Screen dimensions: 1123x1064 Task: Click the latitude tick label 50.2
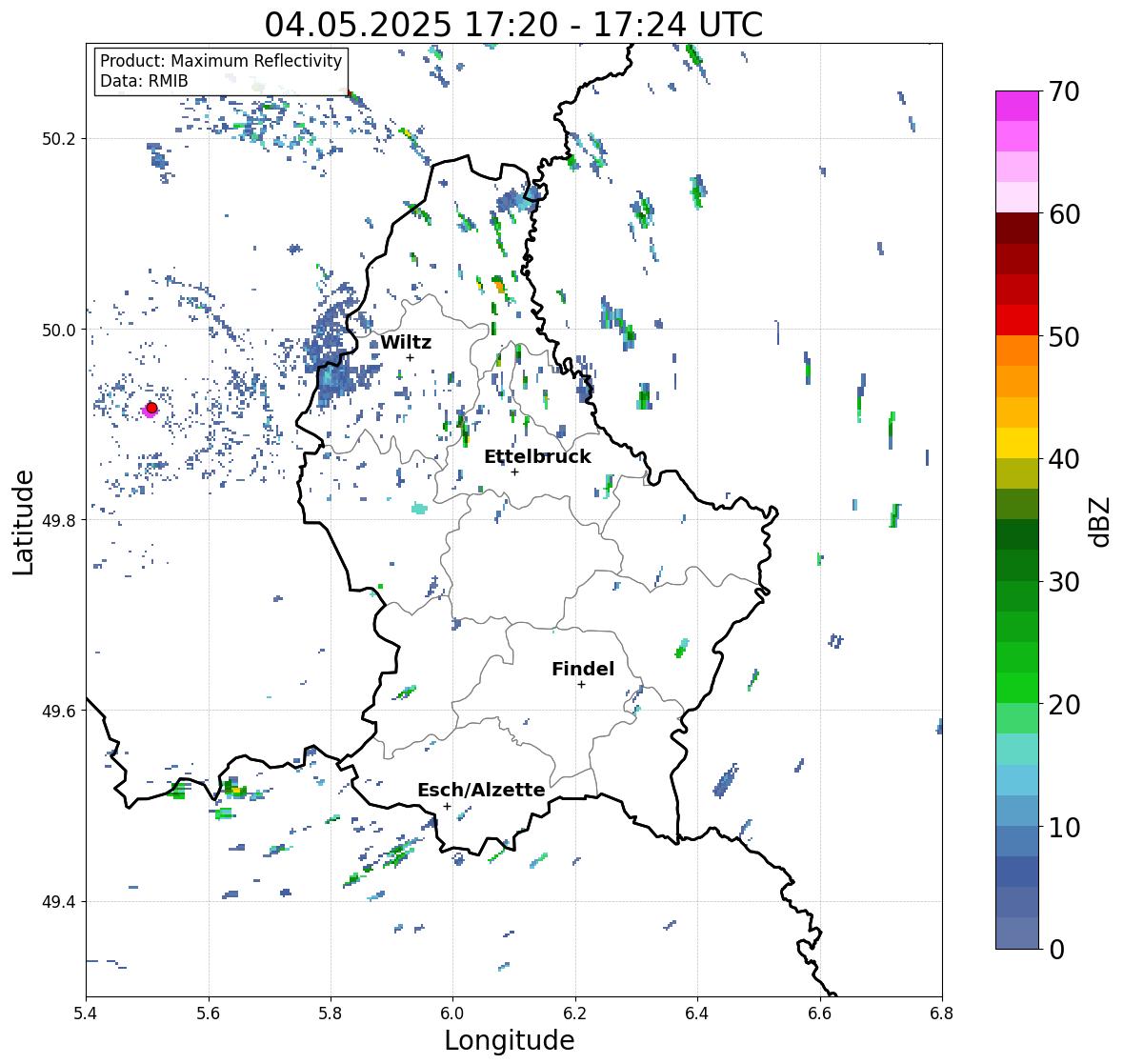59,139
